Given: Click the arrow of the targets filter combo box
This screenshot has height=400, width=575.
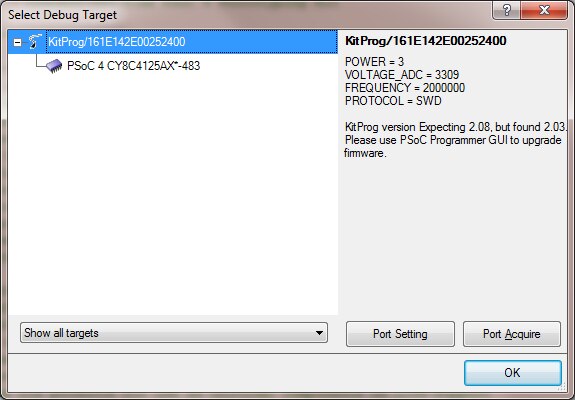Looking at the screenshot, I should 319,333.
